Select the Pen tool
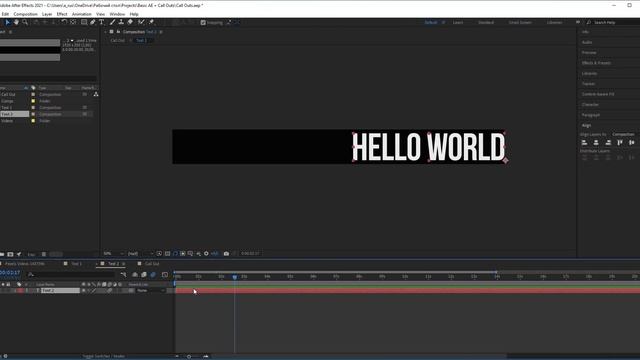 tap(93, 22)
